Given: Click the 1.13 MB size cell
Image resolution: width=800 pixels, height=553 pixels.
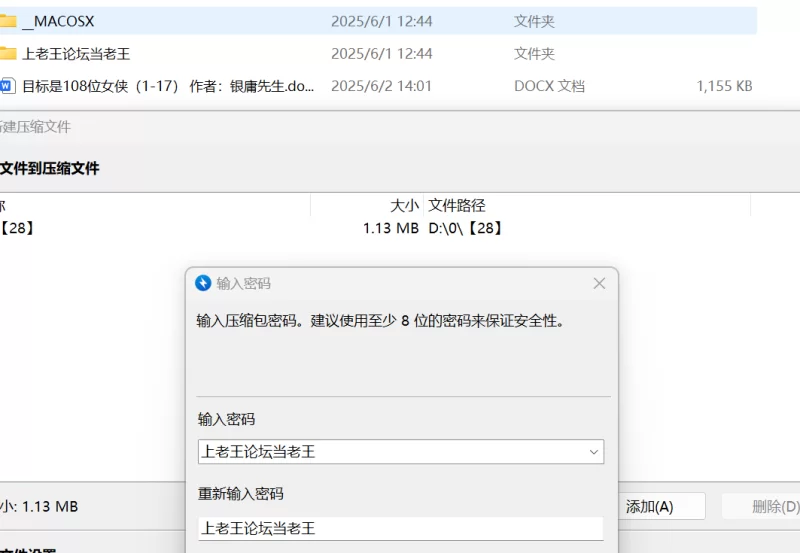Looking at the screenshot, I should 391,228.
